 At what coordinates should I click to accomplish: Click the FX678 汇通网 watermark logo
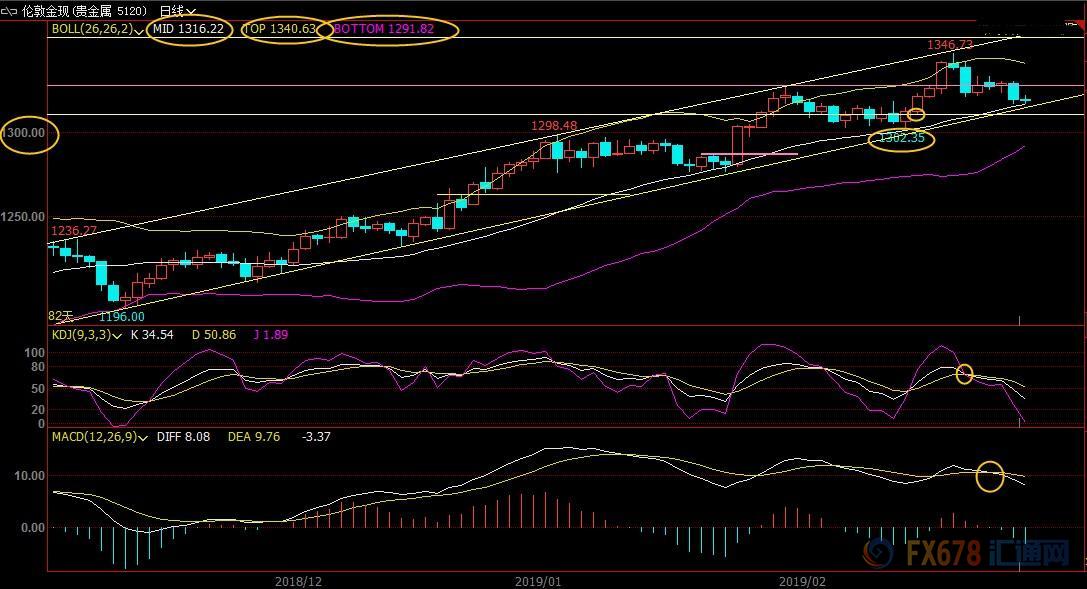pos(970,555)
